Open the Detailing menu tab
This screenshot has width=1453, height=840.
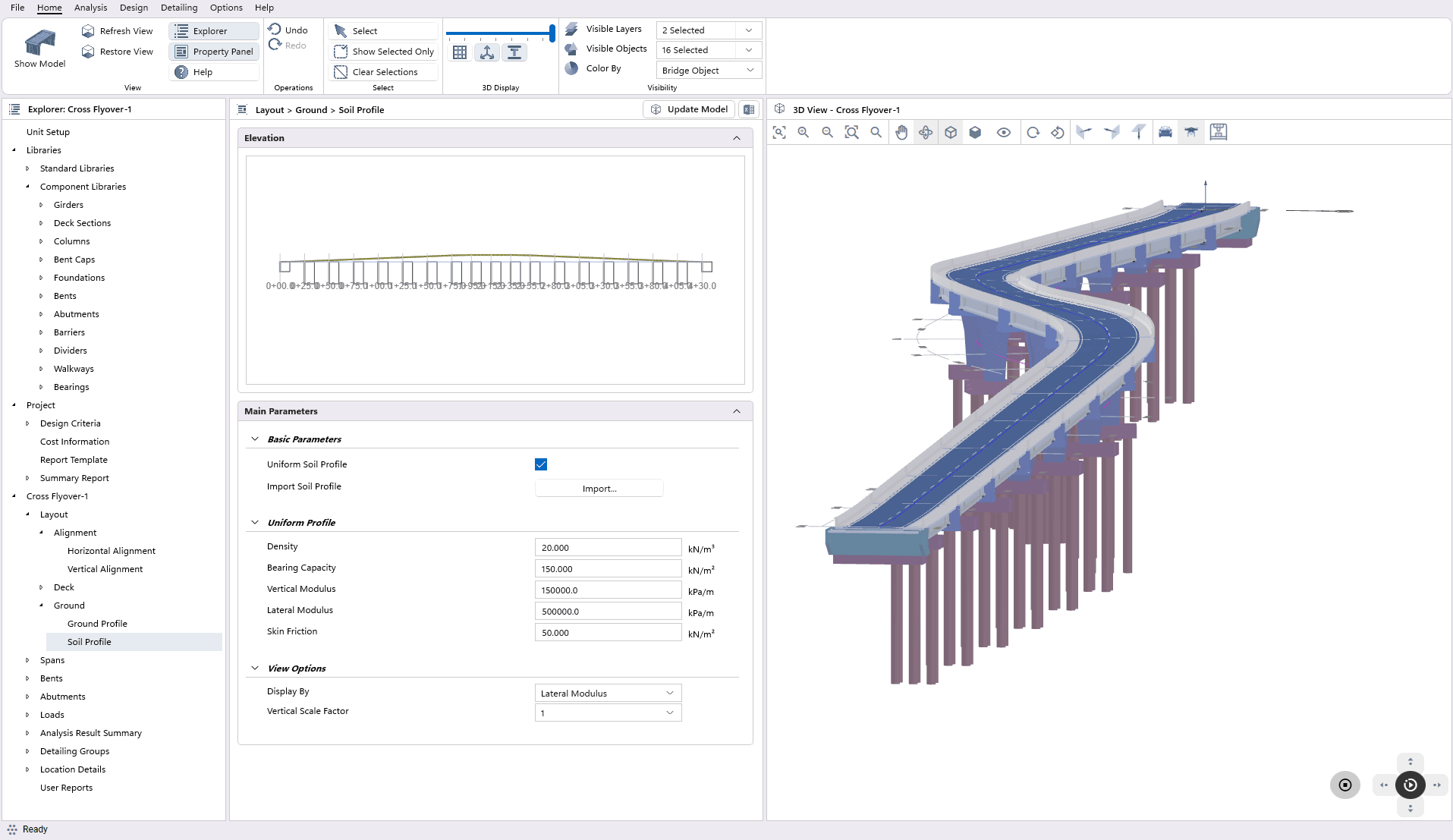[179, 8]
